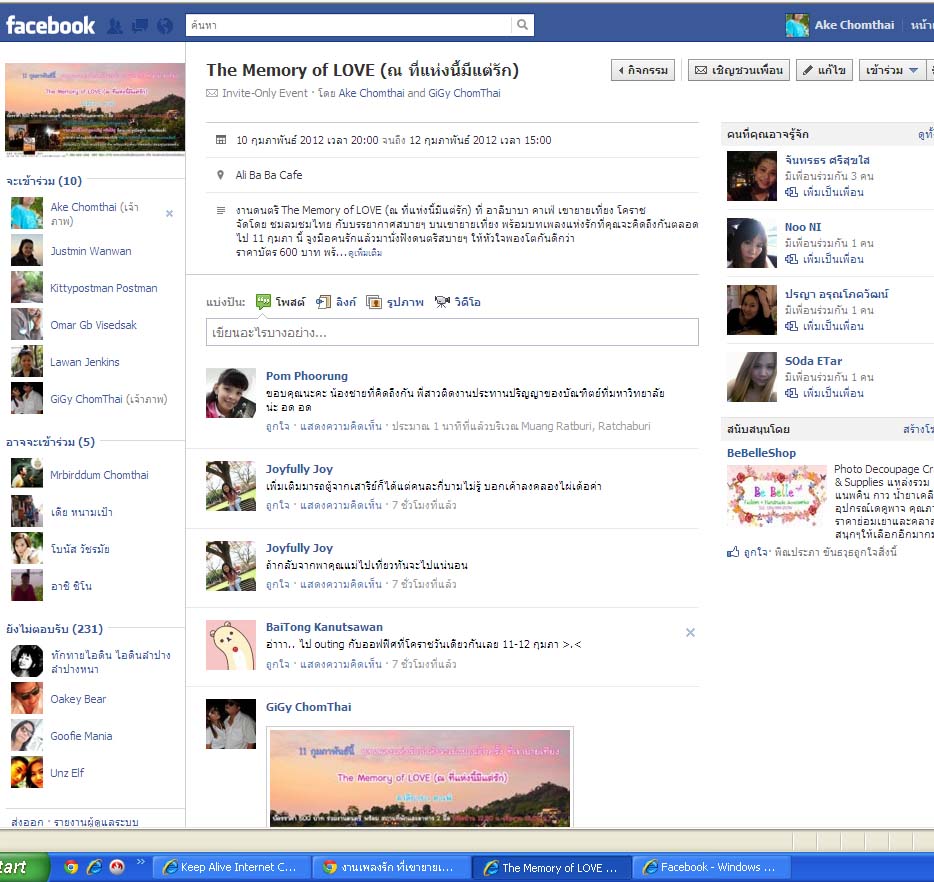
Task: Open notifications globe icon
Action: [x=165, y=26]
